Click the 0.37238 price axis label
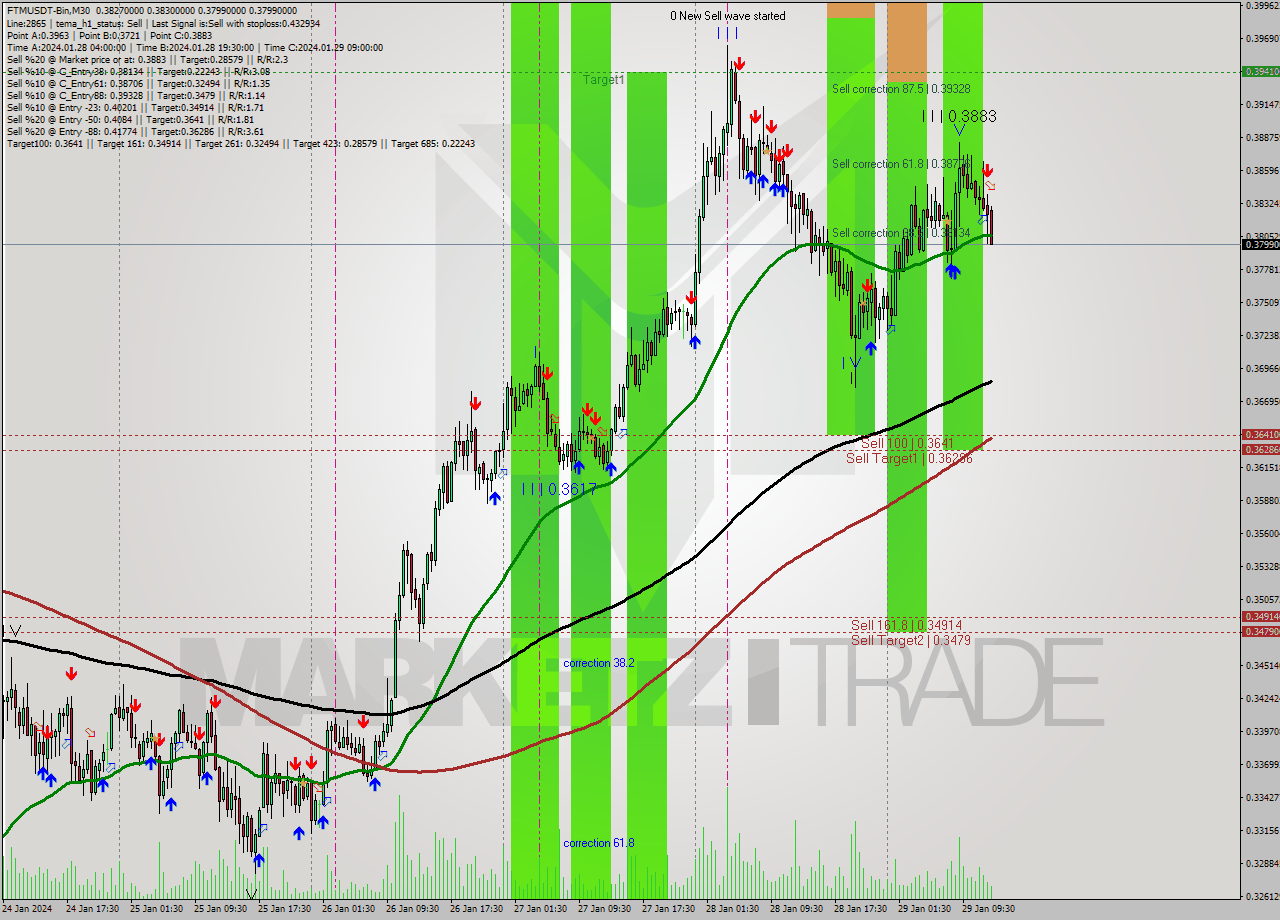The height and width of the screenshot is (920, 1280). coord(1262,336)
